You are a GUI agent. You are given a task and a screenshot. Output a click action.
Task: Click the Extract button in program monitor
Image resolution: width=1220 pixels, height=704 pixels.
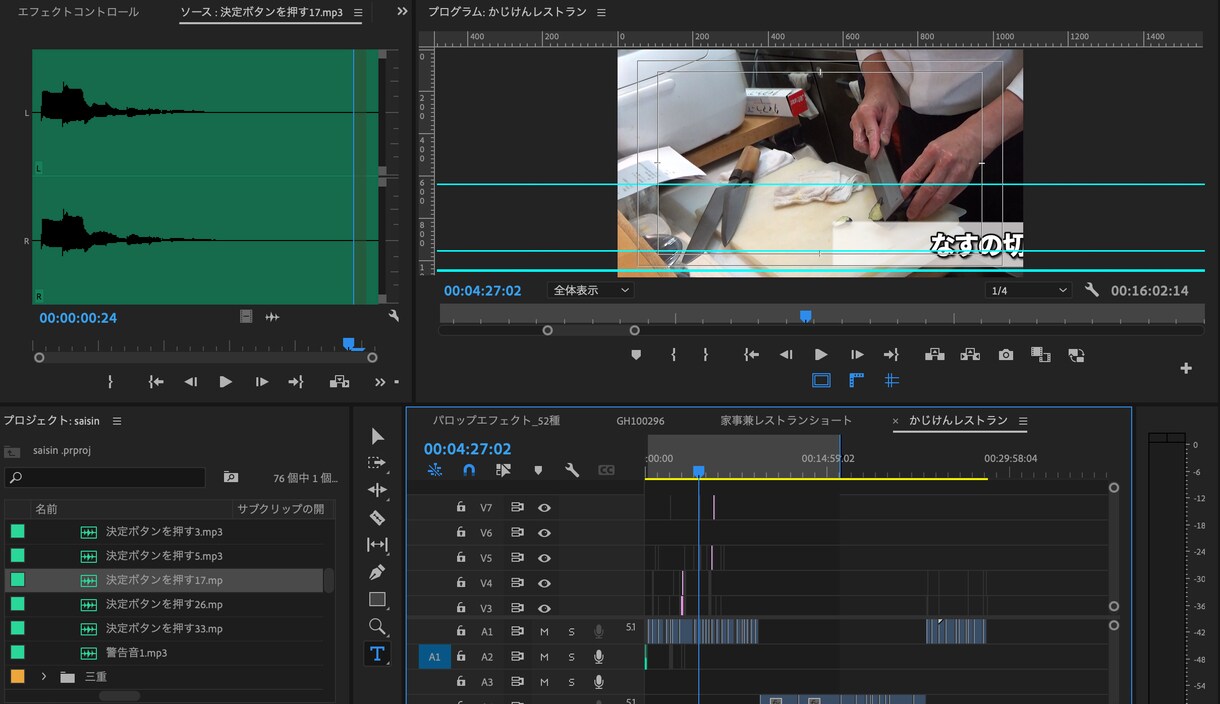(x=970, y=355)
